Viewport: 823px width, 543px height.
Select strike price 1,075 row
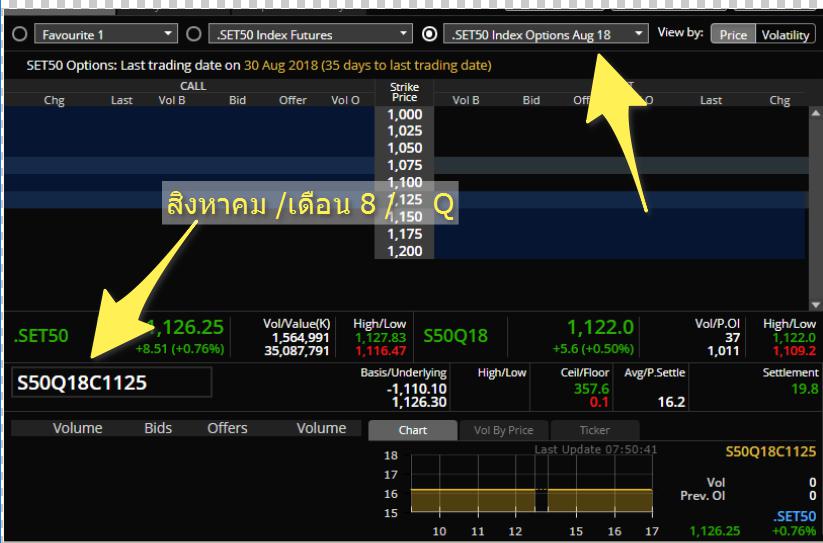pyautogui.click(x=404, y=165)
